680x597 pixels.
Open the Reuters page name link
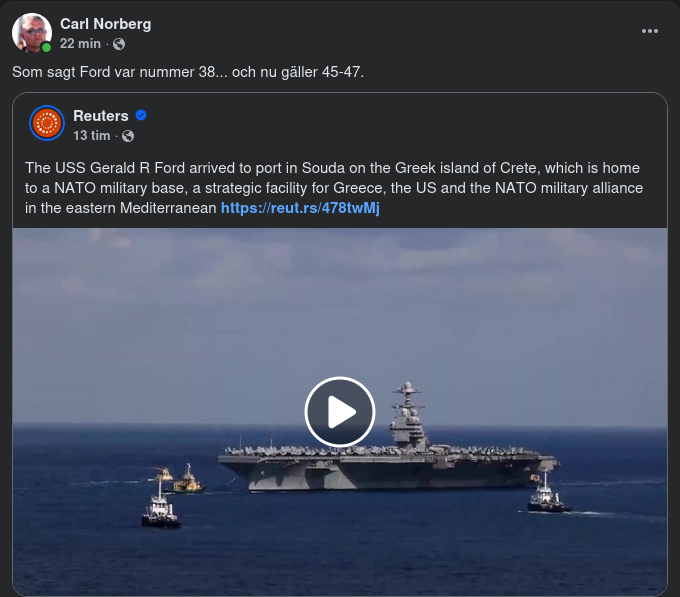click(x=101, y=116)
